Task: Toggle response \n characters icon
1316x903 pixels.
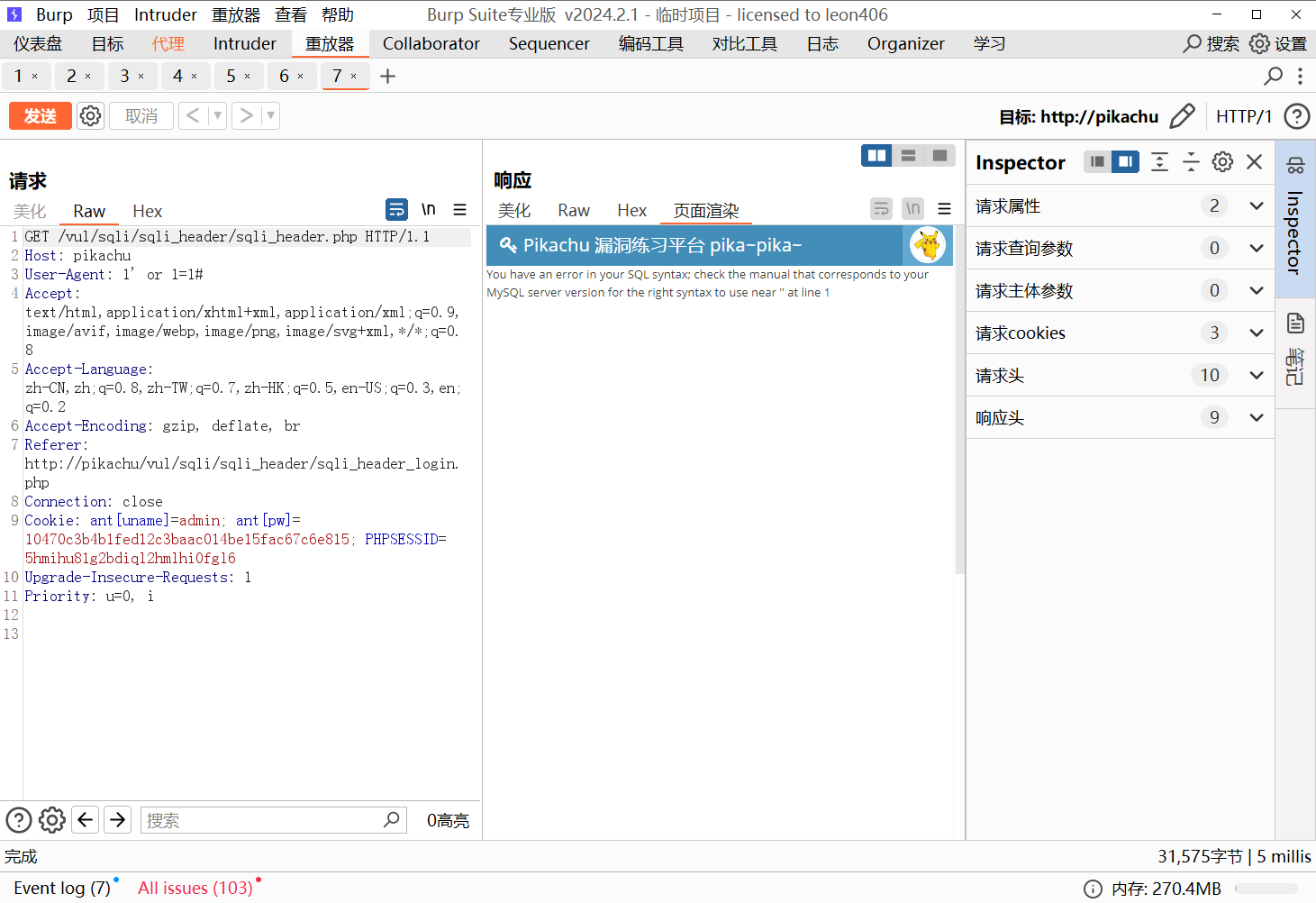Action: point(912,209)
